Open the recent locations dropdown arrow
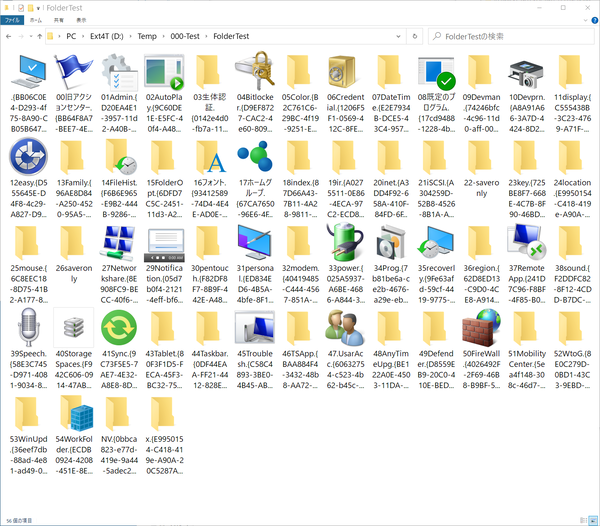Viewport: 600px width, 526px height. (31, 37)
